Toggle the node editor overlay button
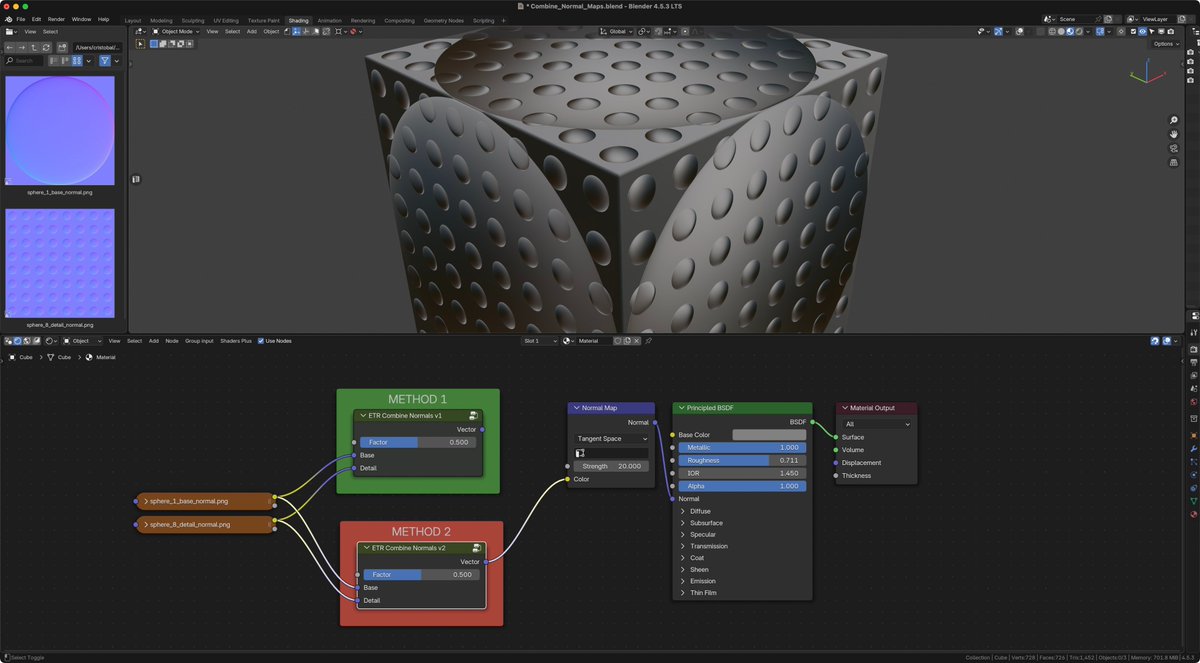Image resolution: width=1200 pixels, height=663 pixels. pyautogui.click(x=1167, y=340)
